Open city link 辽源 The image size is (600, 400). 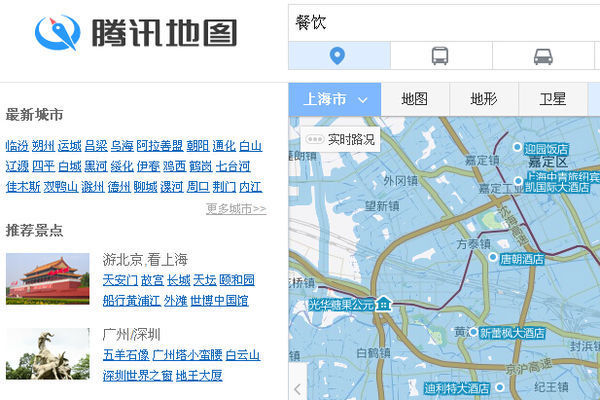(x=17, y=167)
